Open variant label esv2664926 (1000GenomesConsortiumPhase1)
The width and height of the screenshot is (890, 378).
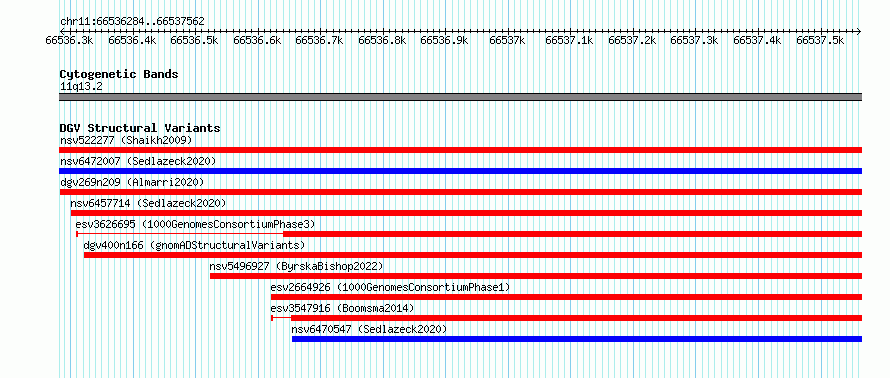(x=391, y=287)
